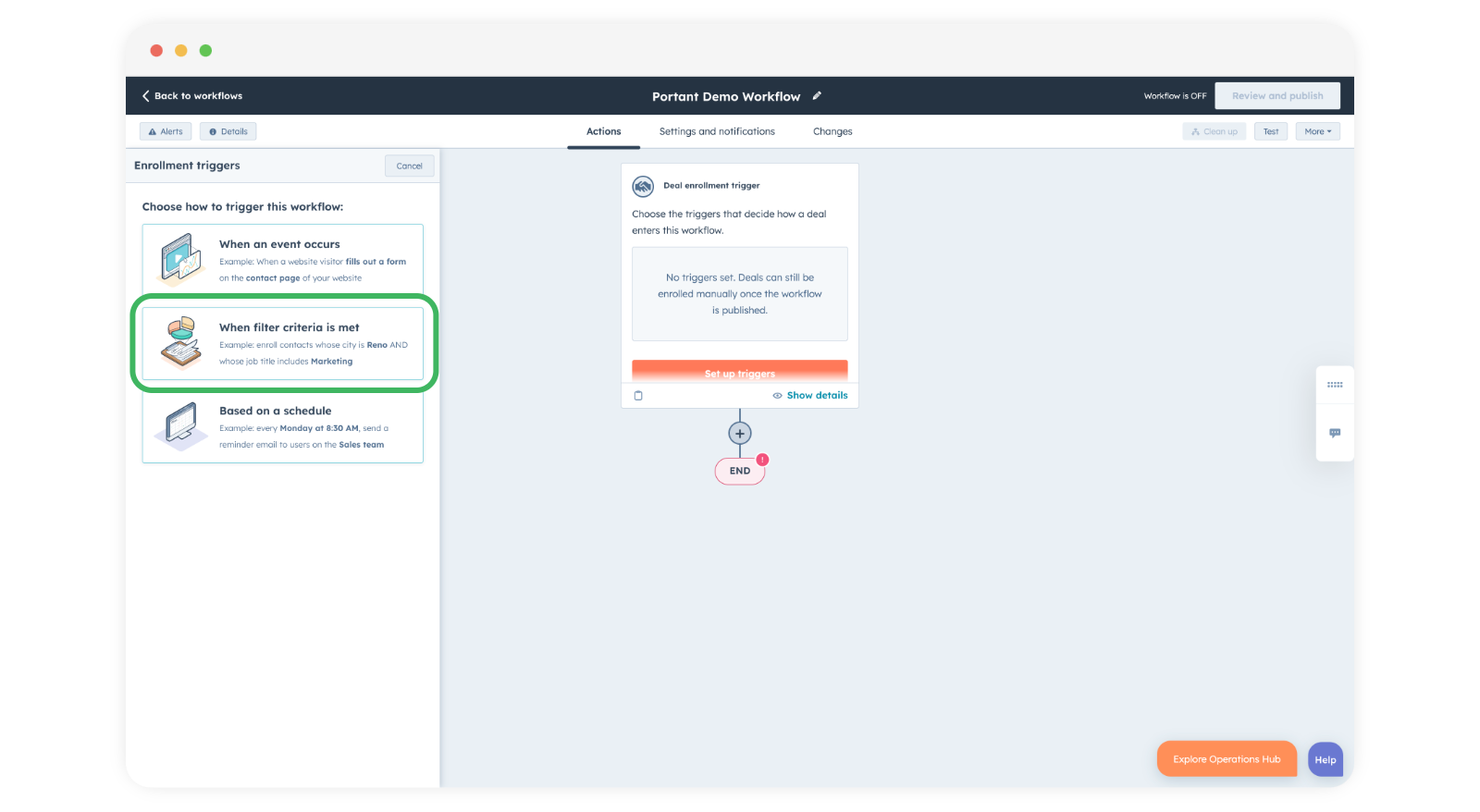The width and height of the screenshot is (1480, 812).
Task: Cancel the enrollment triggers panel
Action: (x=409, y=166)
